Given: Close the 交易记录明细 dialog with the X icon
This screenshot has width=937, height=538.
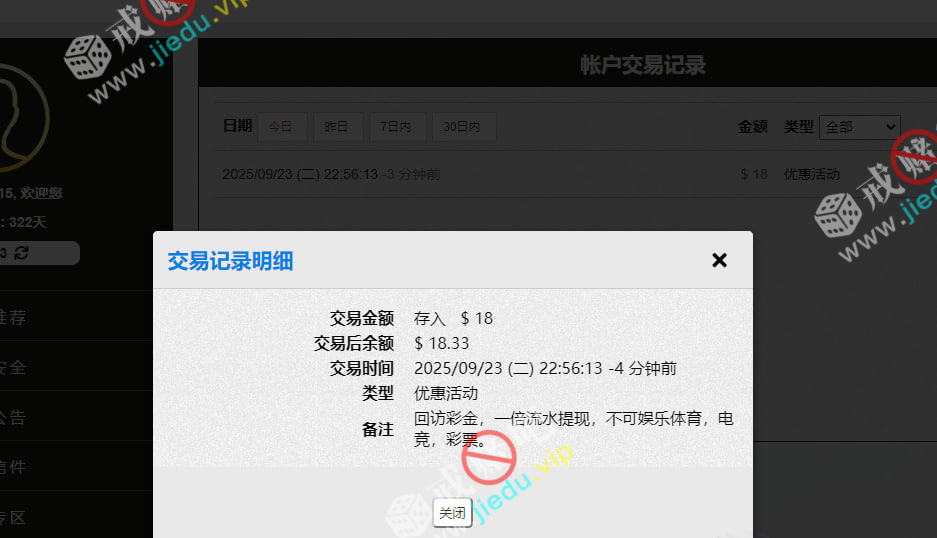Looking at the screenshot, I should pos(719,260).
